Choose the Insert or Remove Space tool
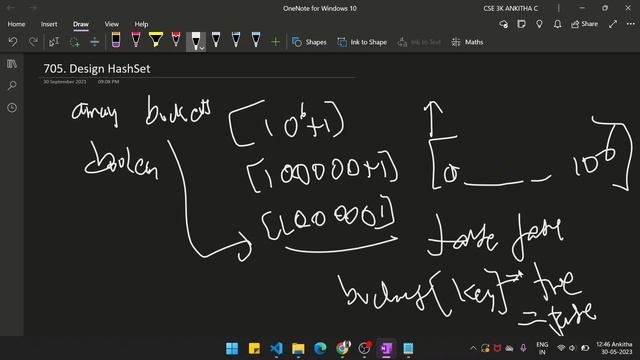Viewport: 640px width, 360px height. [94, 42]
